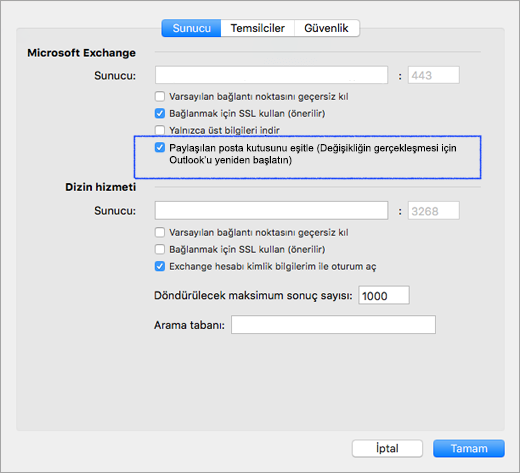This screenshot has height=473, width=520.
Task: Click the Arama tabanı text field
Action: pos(333,325)
